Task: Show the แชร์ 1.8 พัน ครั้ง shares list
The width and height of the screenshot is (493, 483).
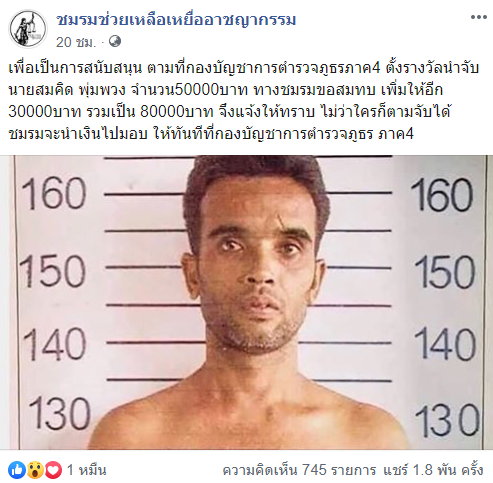Action: click(x=433, y=470)
